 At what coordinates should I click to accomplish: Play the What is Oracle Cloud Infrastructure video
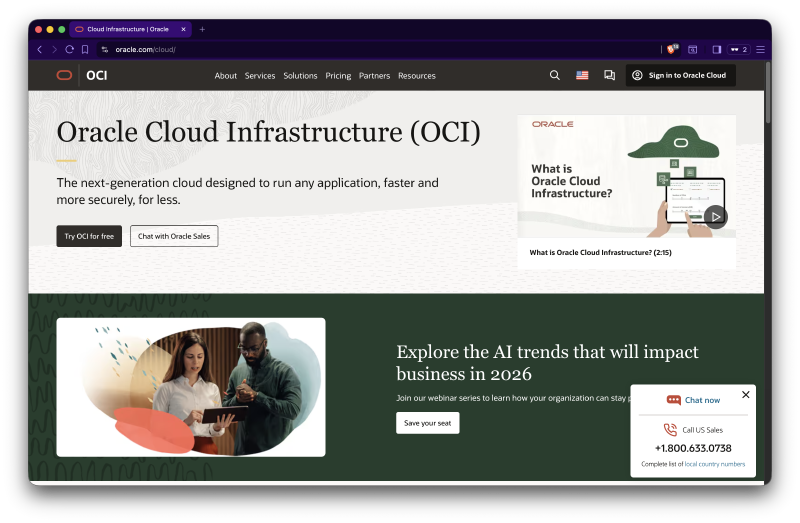click(716, 217)
